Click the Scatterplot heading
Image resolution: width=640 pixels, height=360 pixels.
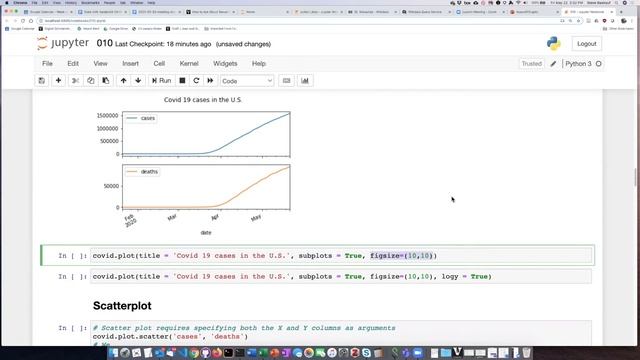(122, 306)
